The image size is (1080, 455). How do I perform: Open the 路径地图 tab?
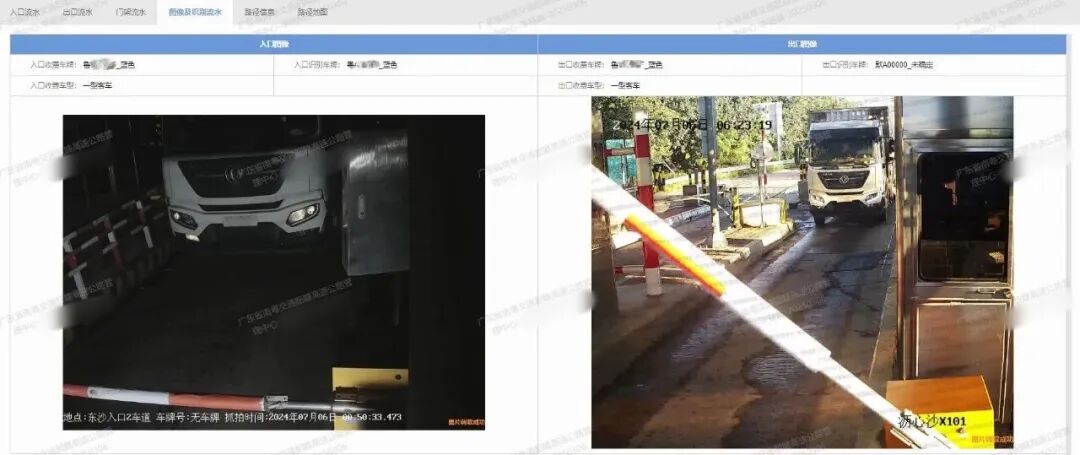(312, 12)
